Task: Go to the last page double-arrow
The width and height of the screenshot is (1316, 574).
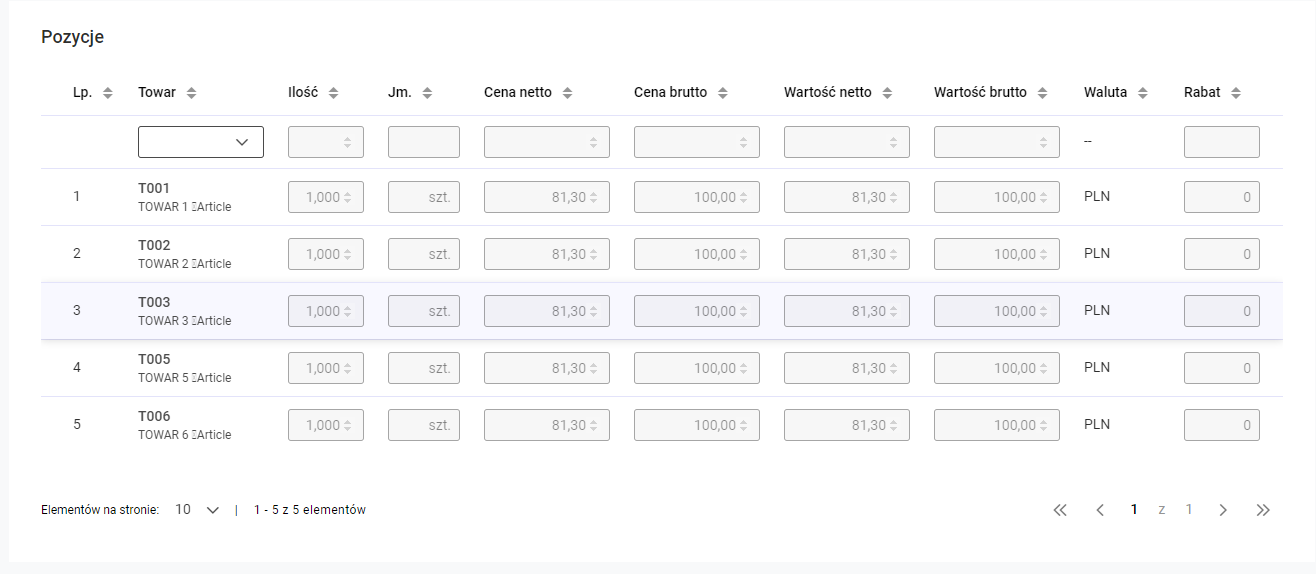Action: coord(1263,510)
